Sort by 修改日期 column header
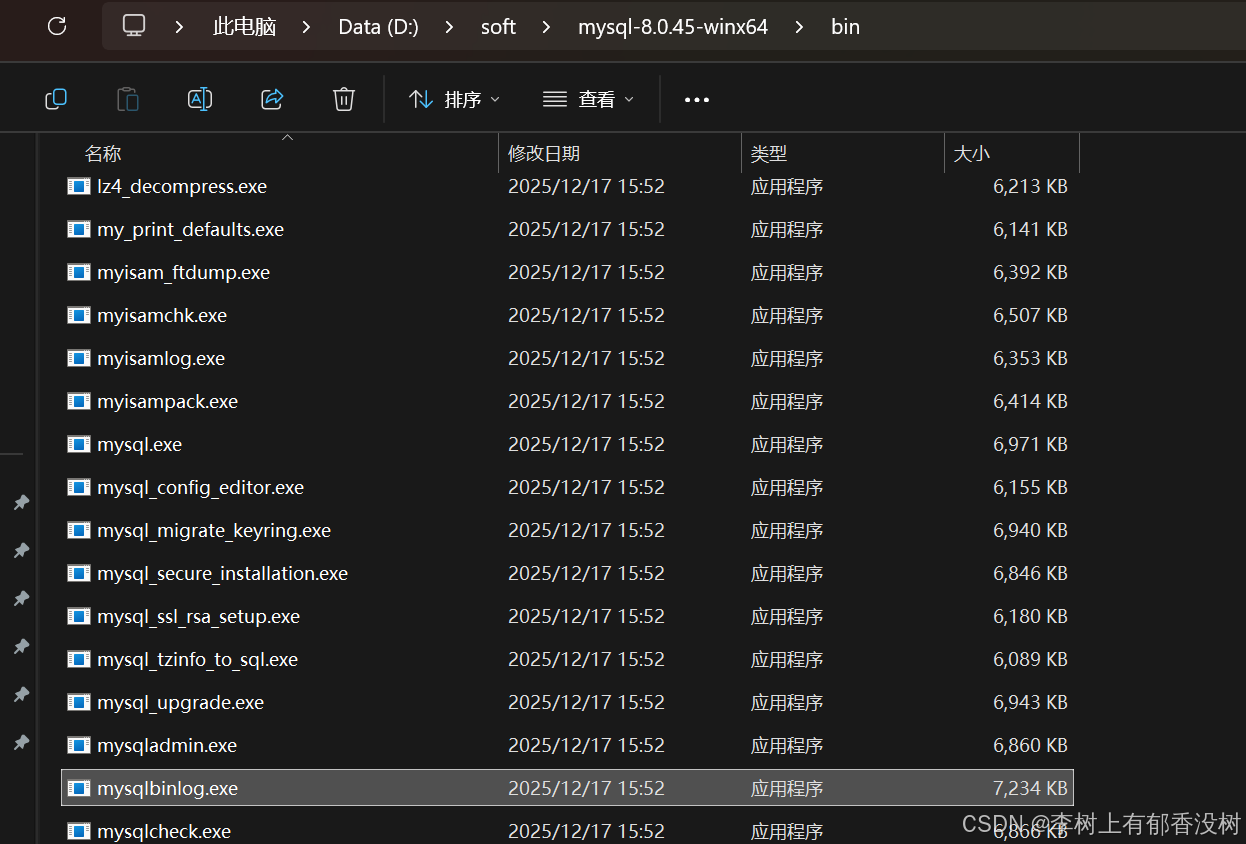 tap(544, 153)
